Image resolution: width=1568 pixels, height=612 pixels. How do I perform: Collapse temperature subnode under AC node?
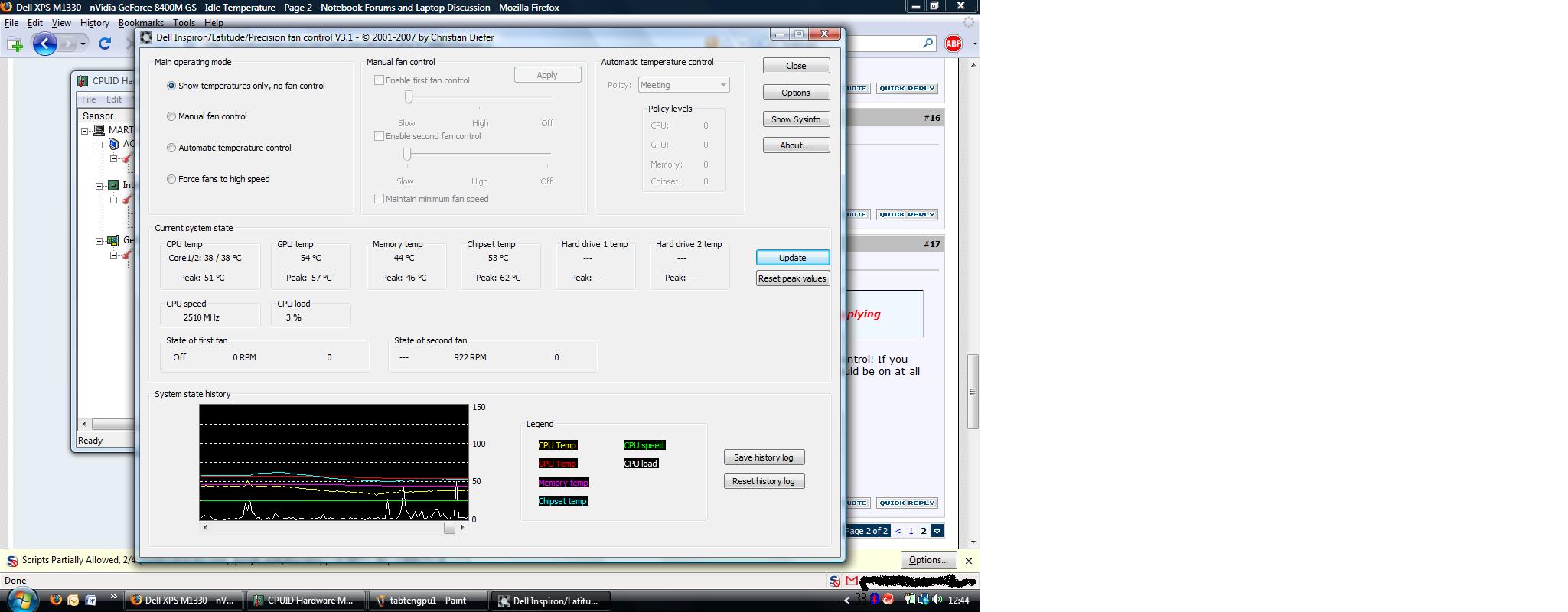[x=113, y=158]
